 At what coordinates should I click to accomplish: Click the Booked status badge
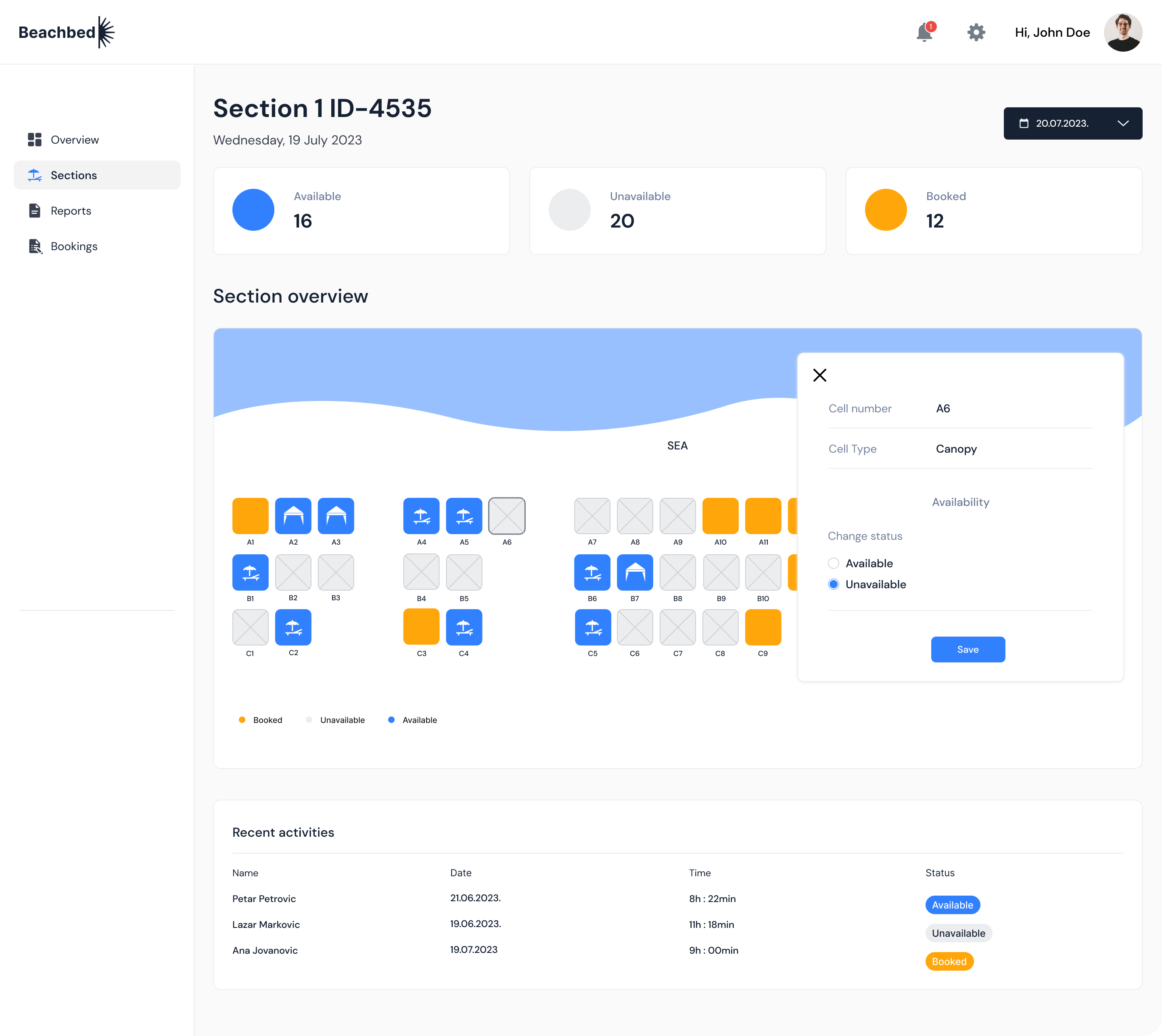(949, 961)
